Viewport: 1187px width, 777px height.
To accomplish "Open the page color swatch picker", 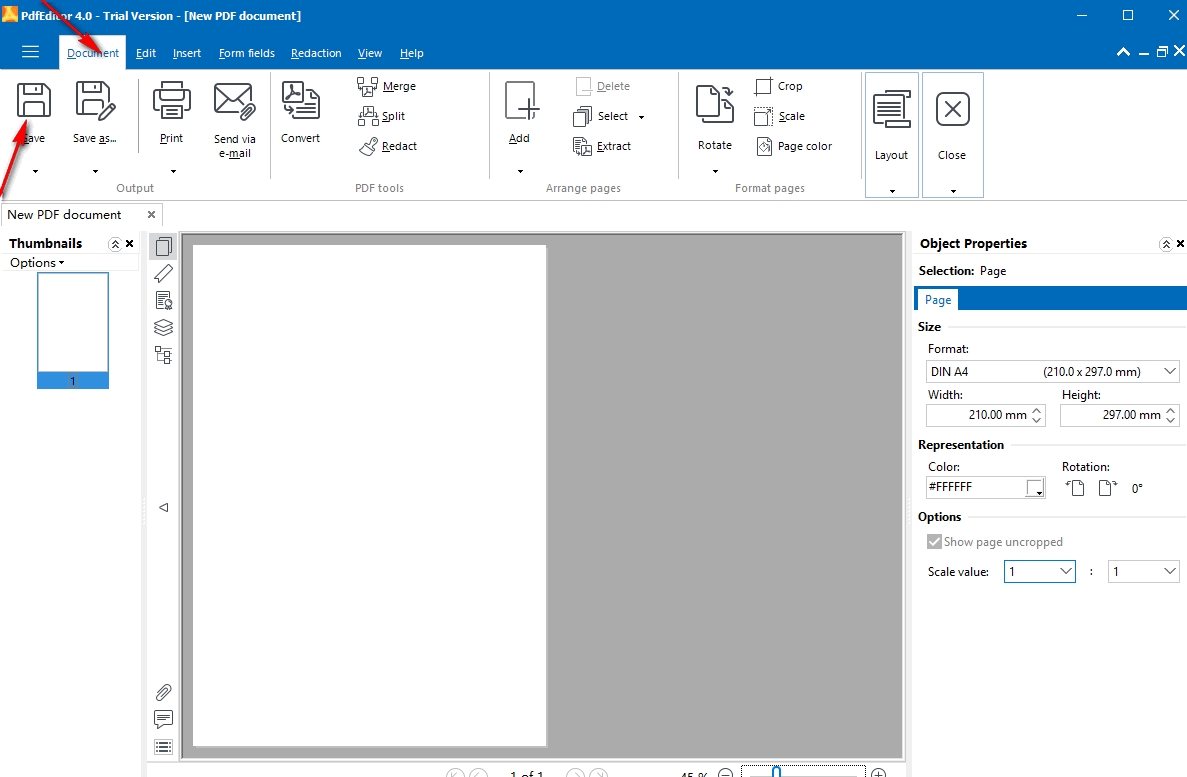I will (x=1036, y=488).
